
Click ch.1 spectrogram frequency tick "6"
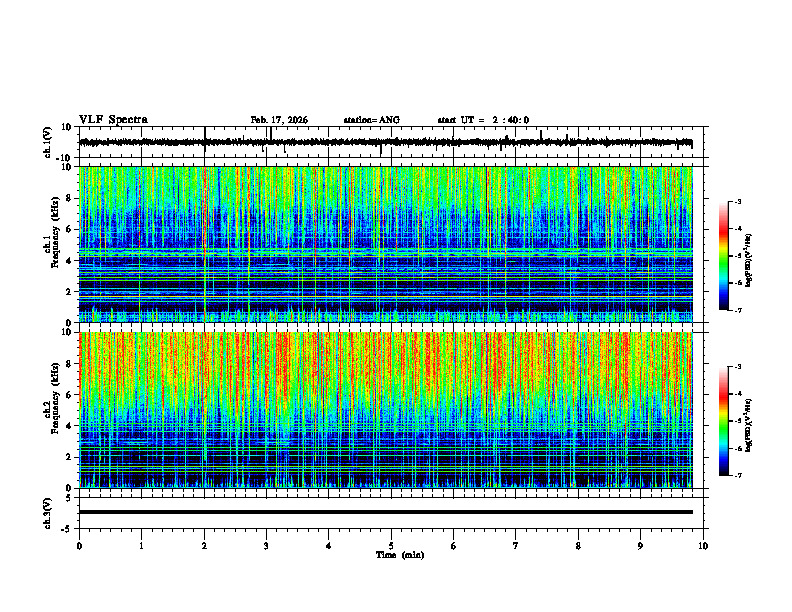[70, 229]
